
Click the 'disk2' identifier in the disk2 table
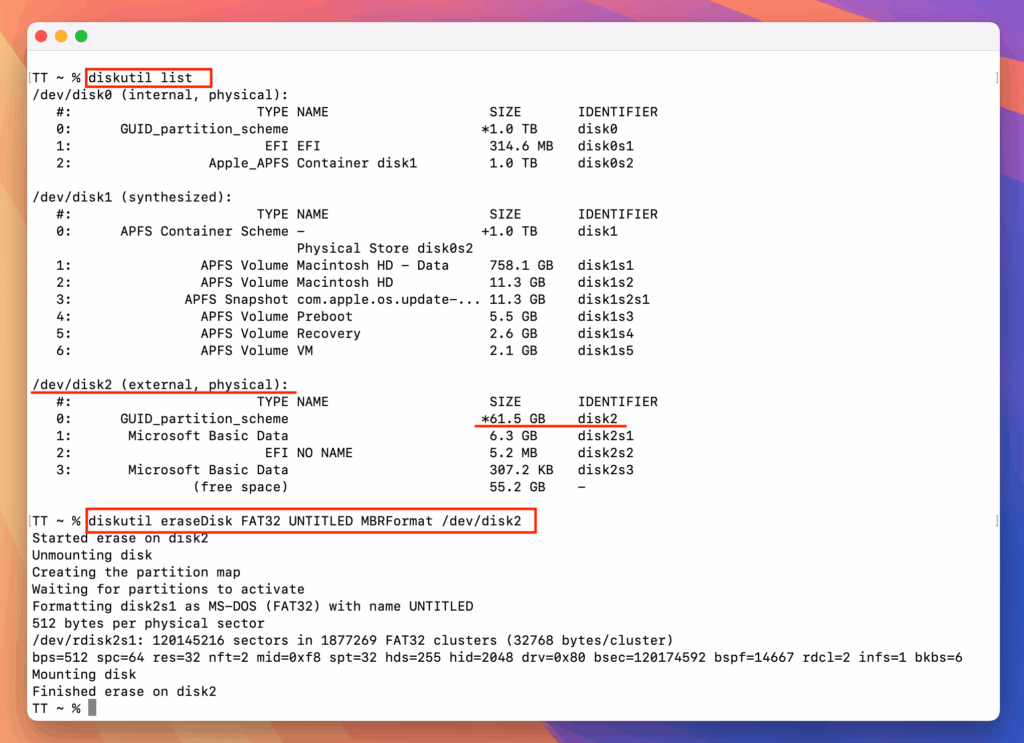coord(598,419)
